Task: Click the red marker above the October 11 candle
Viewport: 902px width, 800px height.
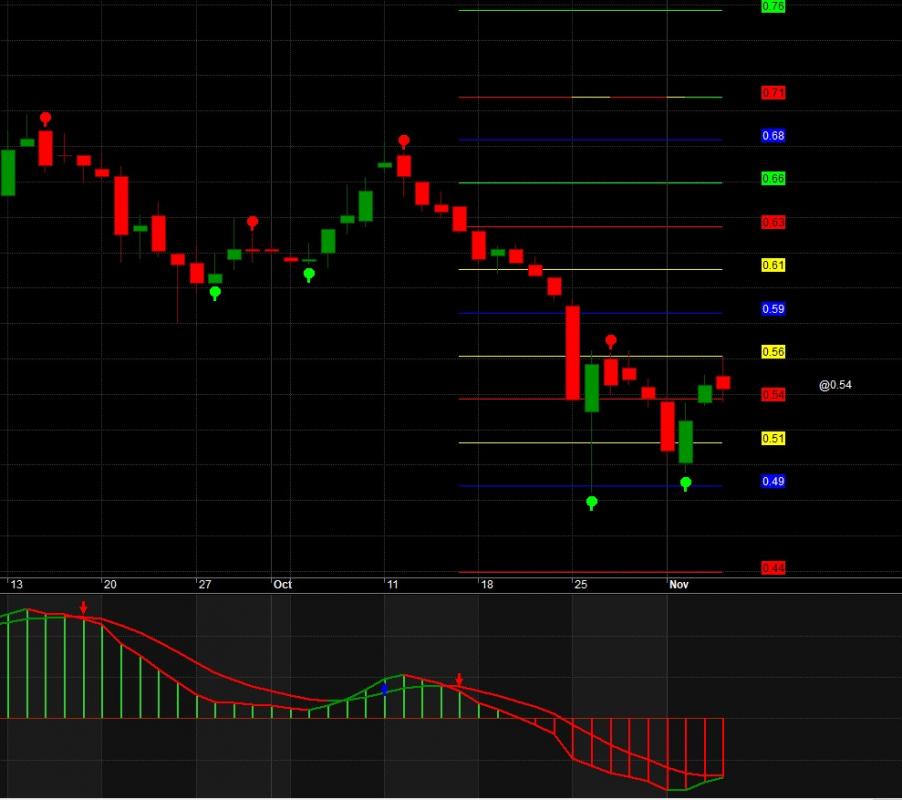Action: click(x=404, y=141)
